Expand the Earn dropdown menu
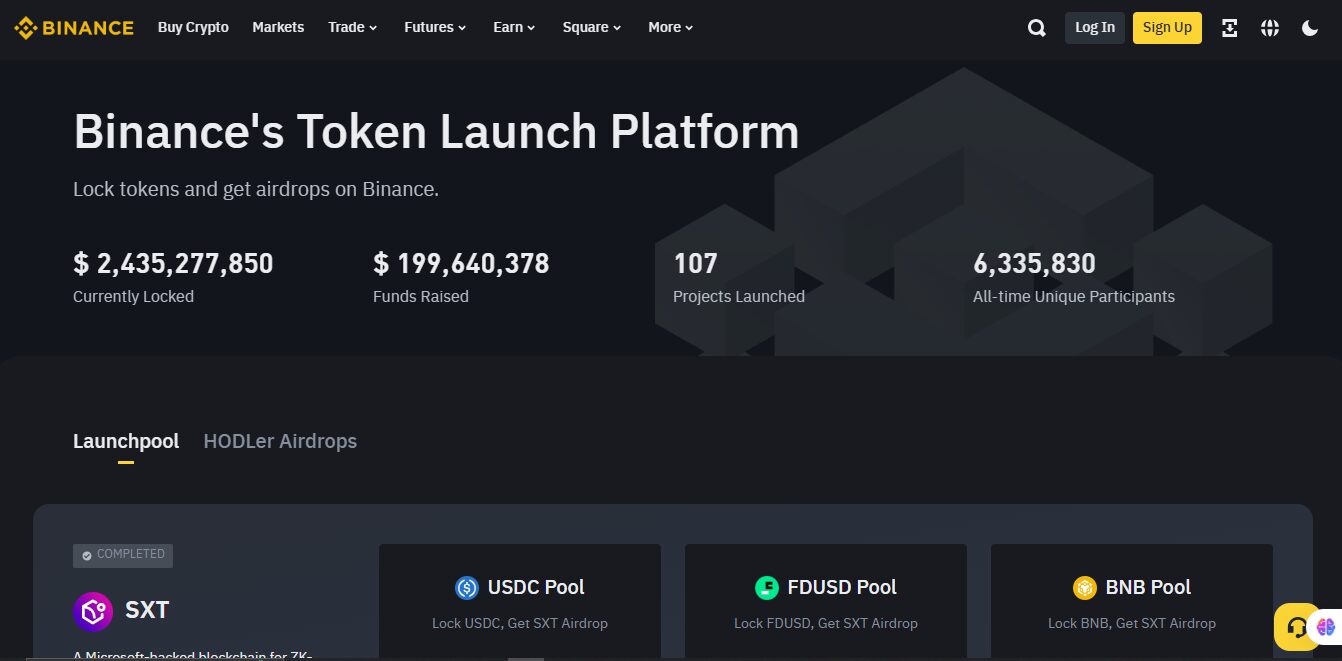 [514, 27]
